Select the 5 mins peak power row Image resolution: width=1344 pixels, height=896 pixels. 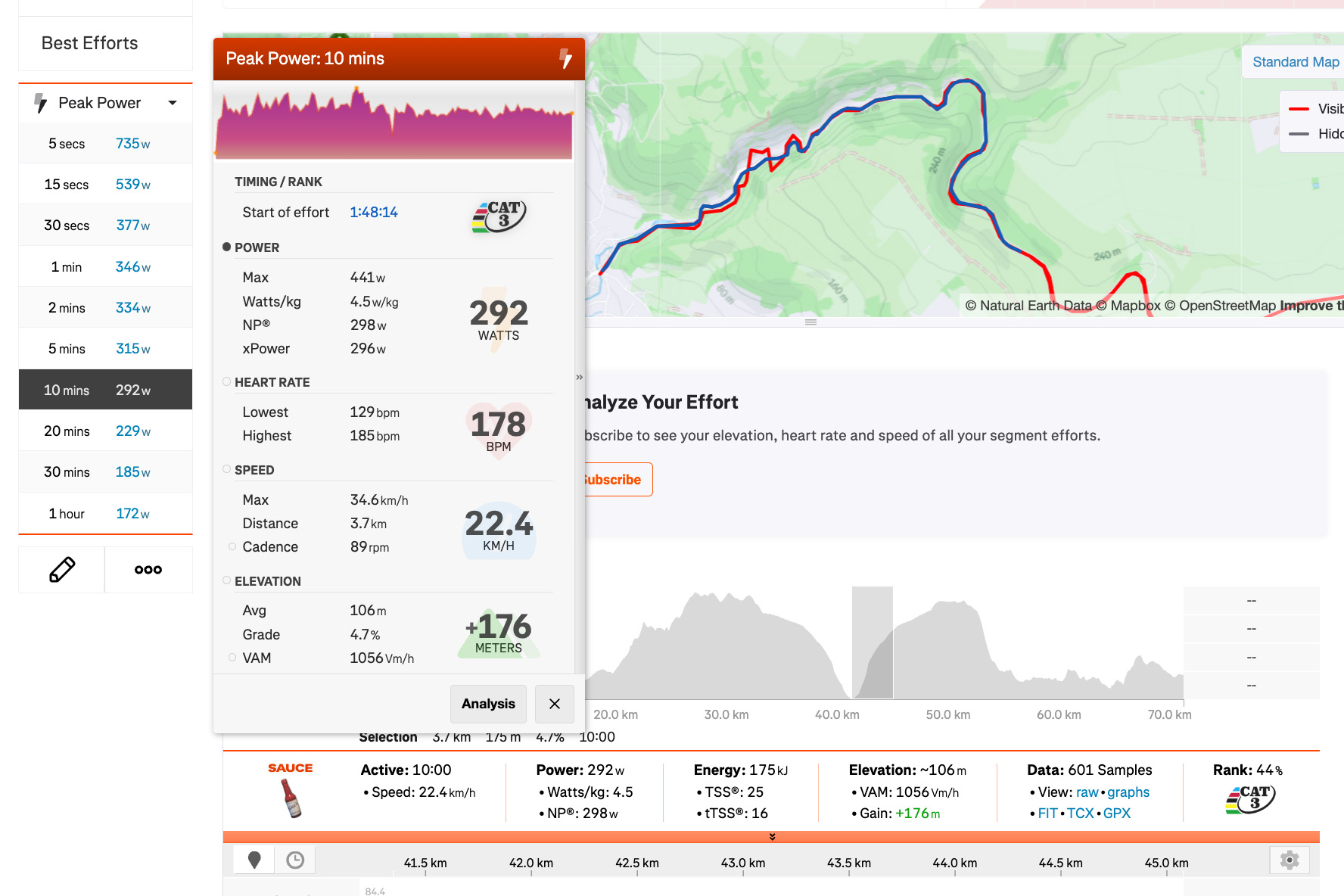pos(105,349)
